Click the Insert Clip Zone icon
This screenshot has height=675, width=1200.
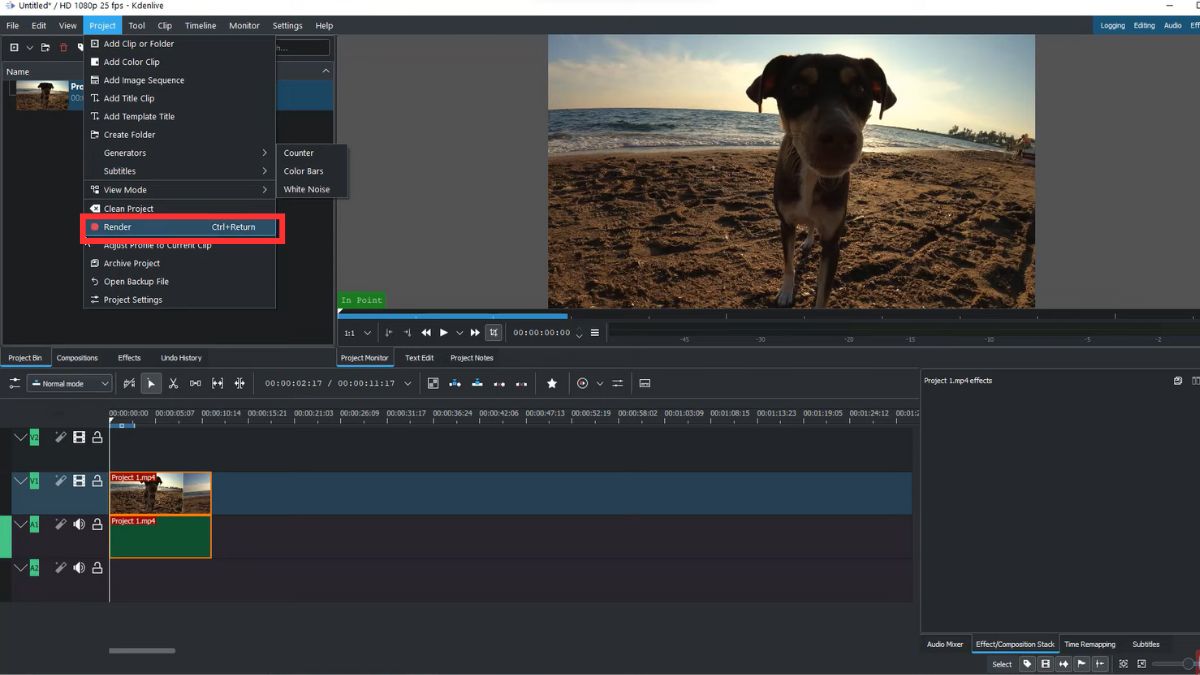tap(455, 383)
